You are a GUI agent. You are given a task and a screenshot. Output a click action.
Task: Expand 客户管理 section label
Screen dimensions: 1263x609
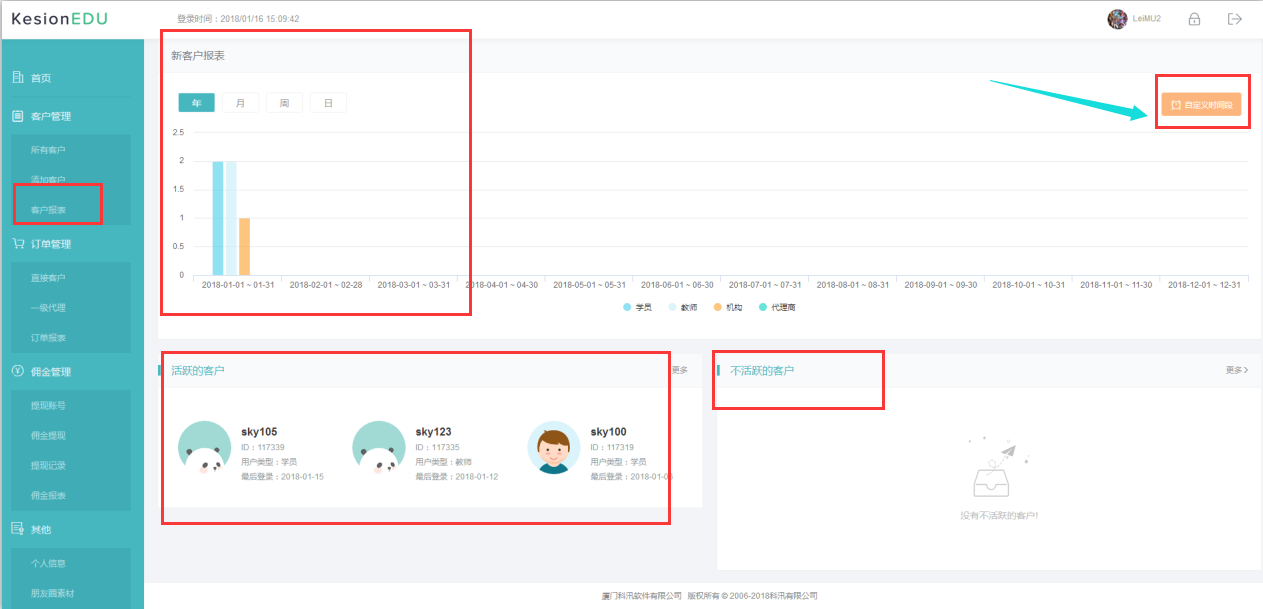point(51,116)
